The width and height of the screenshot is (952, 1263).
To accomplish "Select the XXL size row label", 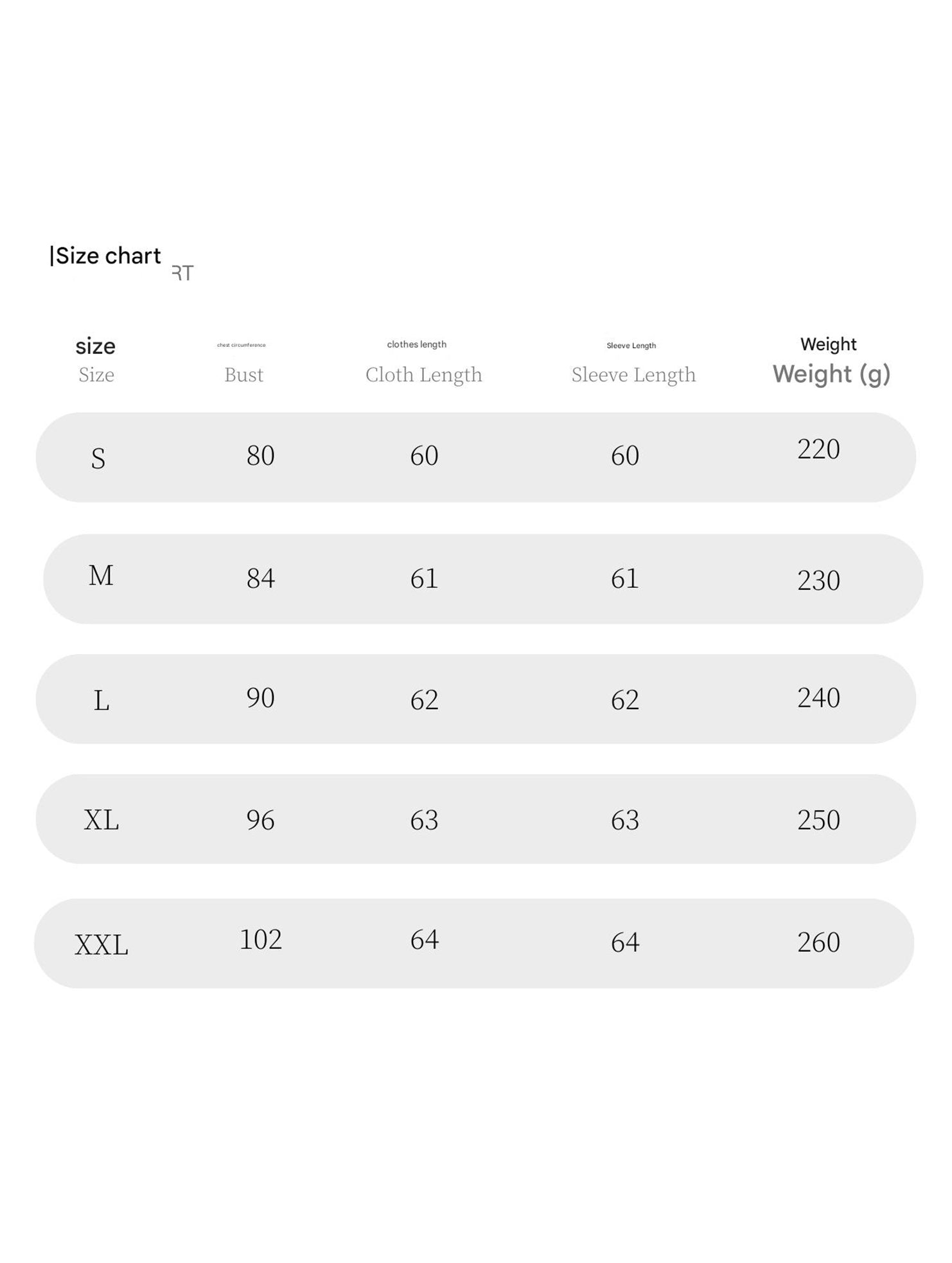I will pyautogui.click(x=101, y=945).
